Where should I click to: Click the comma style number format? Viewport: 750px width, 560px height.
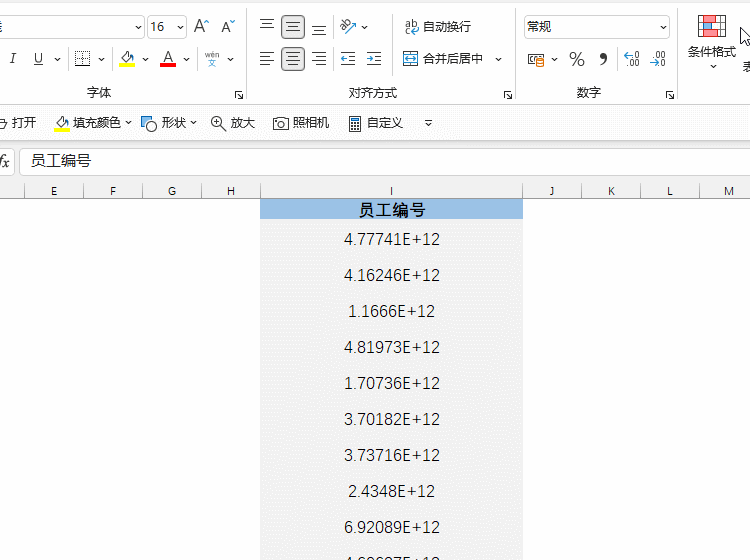(x=603, y=60)
